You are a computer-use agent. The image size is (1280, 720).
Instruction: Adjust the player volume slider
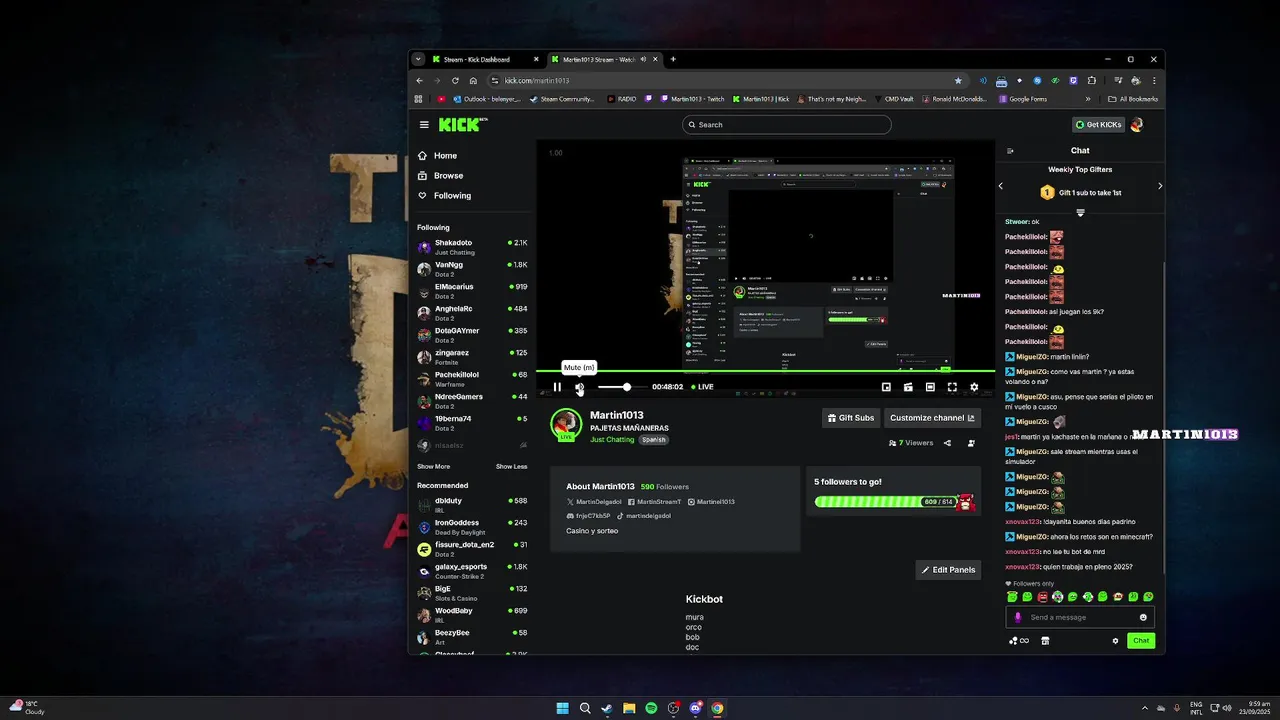tap(621, 387)
